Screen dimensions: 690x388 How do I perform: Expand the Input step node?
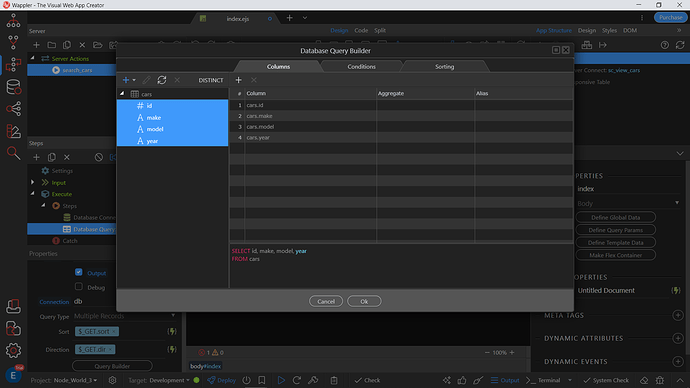[33, 182]
